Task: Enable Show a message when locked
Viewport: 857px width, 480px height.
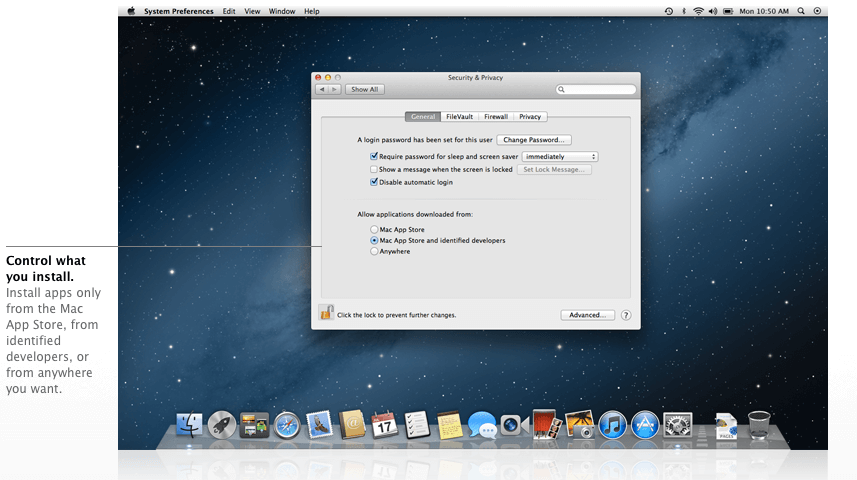Action: coord(374,169)
